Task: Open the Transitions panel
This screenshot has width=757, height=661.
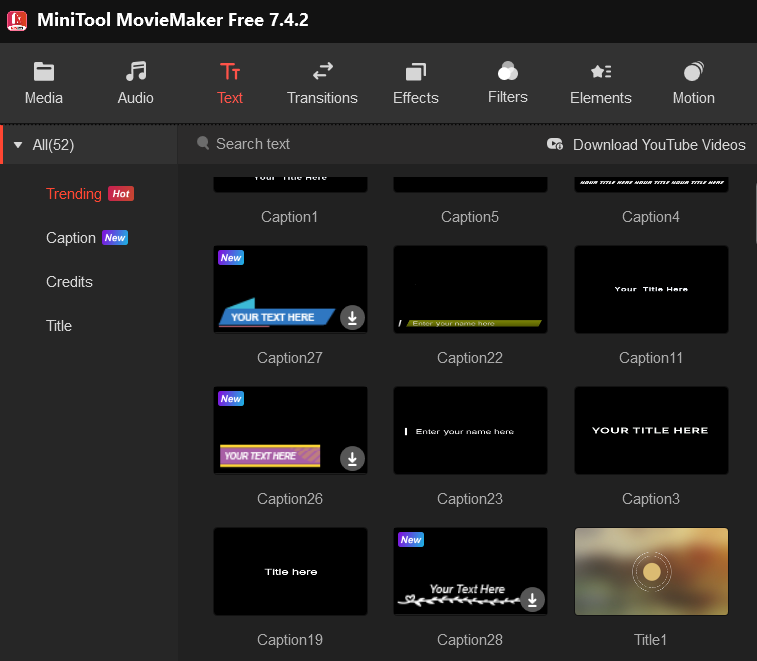Action: (322, 83)
